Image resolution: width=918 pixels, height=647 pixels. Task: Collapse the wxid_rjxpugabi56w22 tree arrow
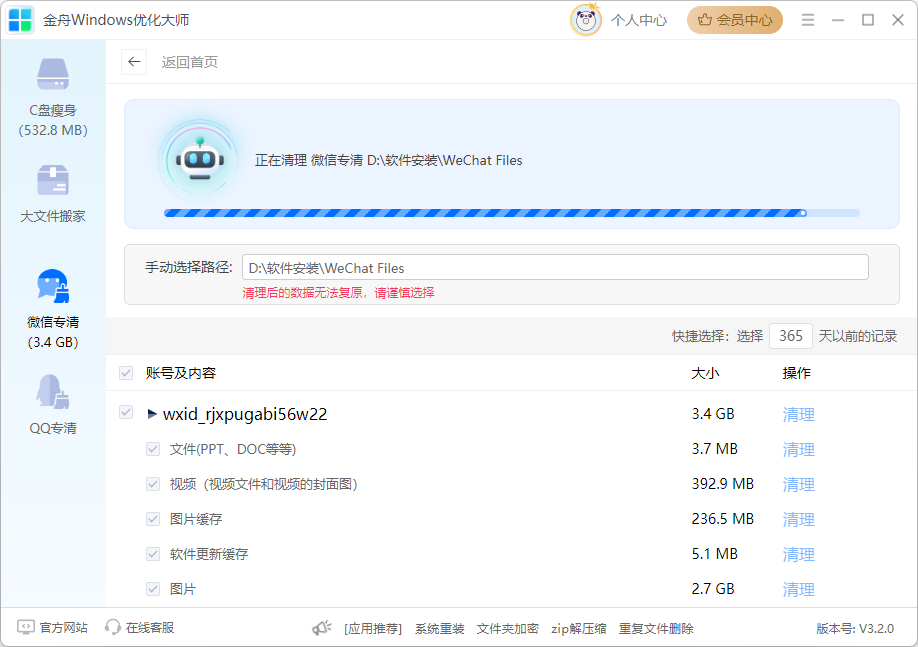(152, 414)
